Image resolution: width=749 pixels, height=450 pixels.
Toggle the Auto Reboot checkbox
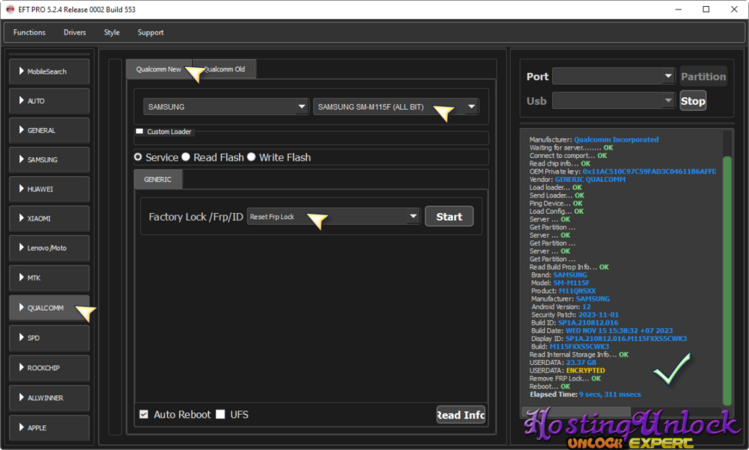[144, 414]
